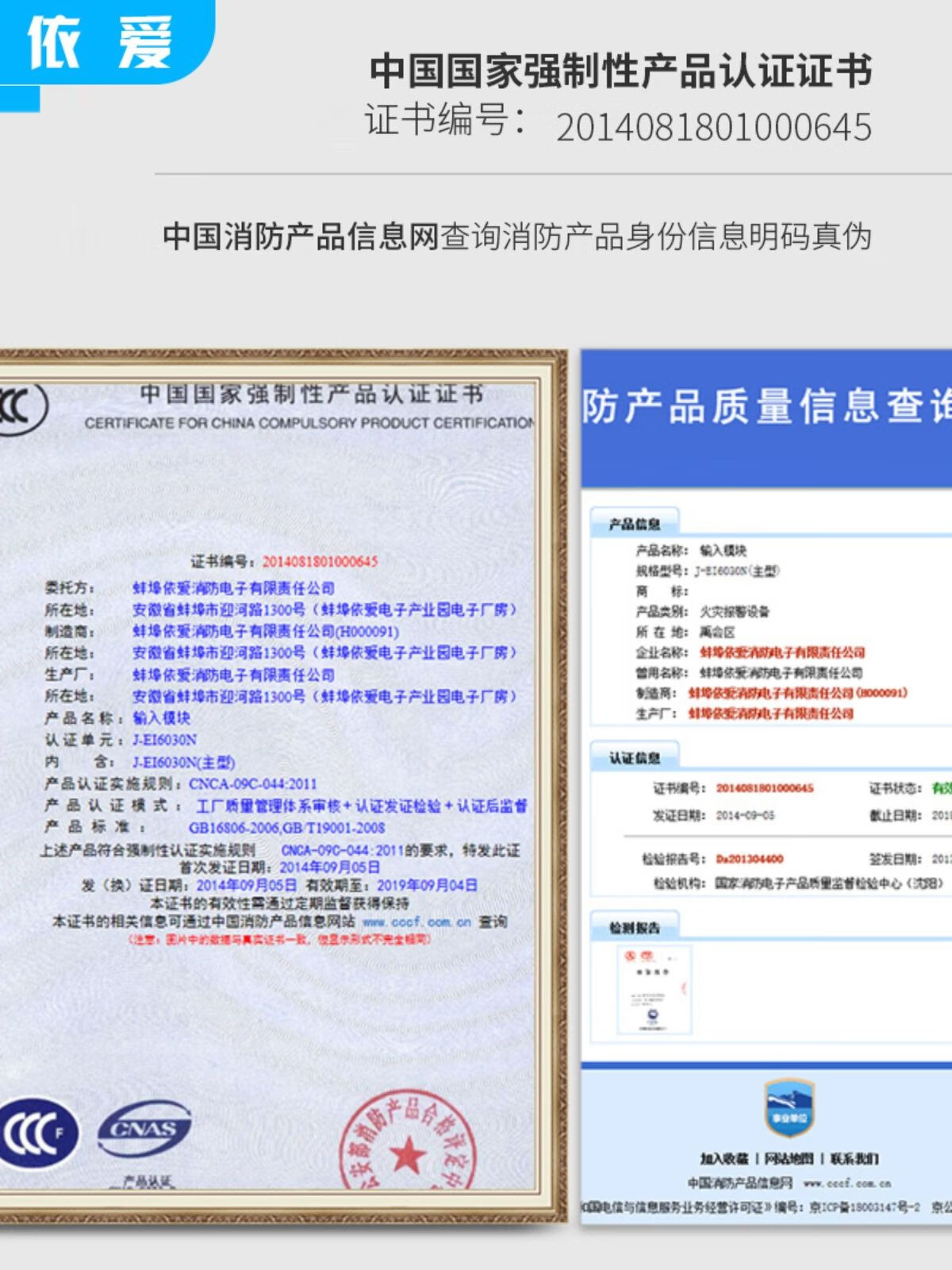Click the www.cccf.com.cn URL on the certificate
The image size is (952, 1270).
416,922
